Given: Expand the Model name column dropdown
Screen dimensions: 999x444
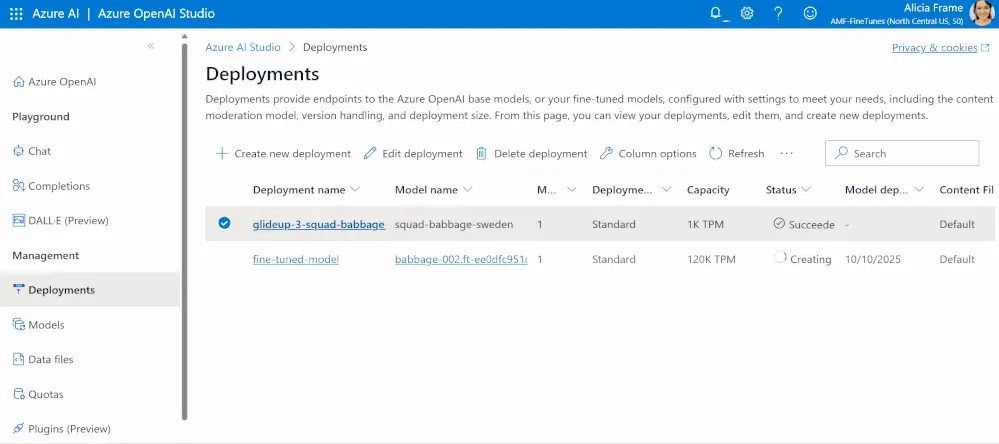Looking at the screenshot, I should click(x=468, y=190).
